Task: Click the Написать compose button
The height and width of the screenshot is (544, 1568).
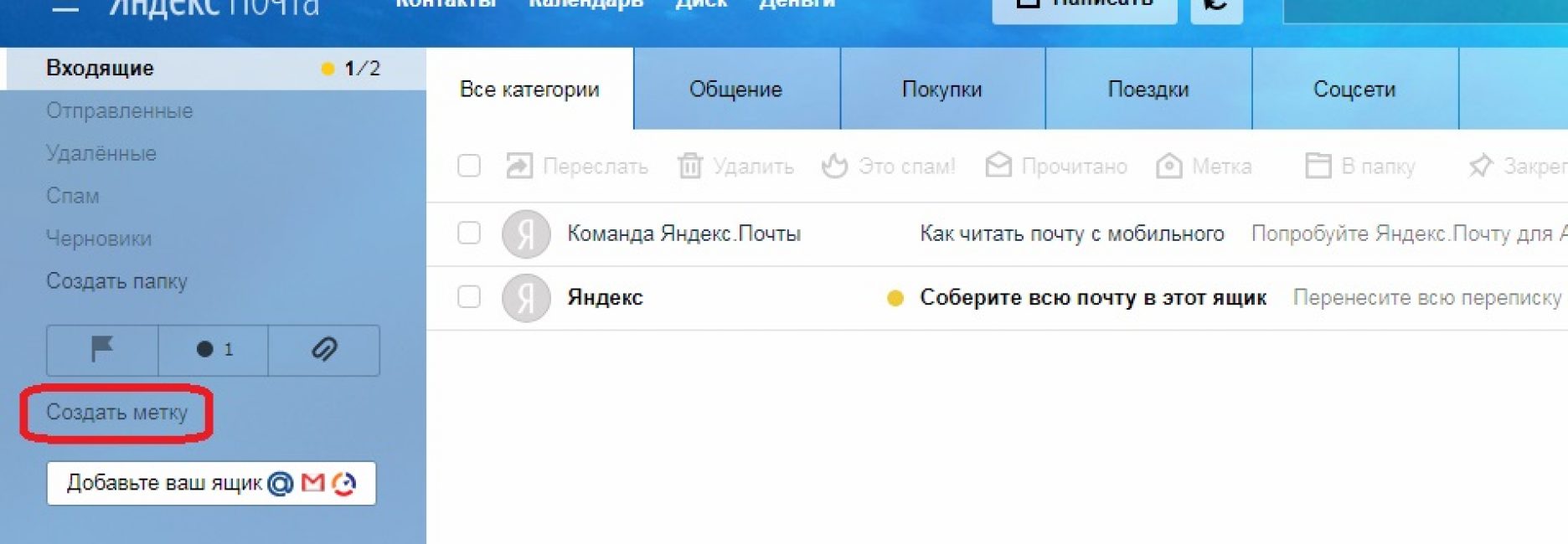Action: [x=1085, y=8]
